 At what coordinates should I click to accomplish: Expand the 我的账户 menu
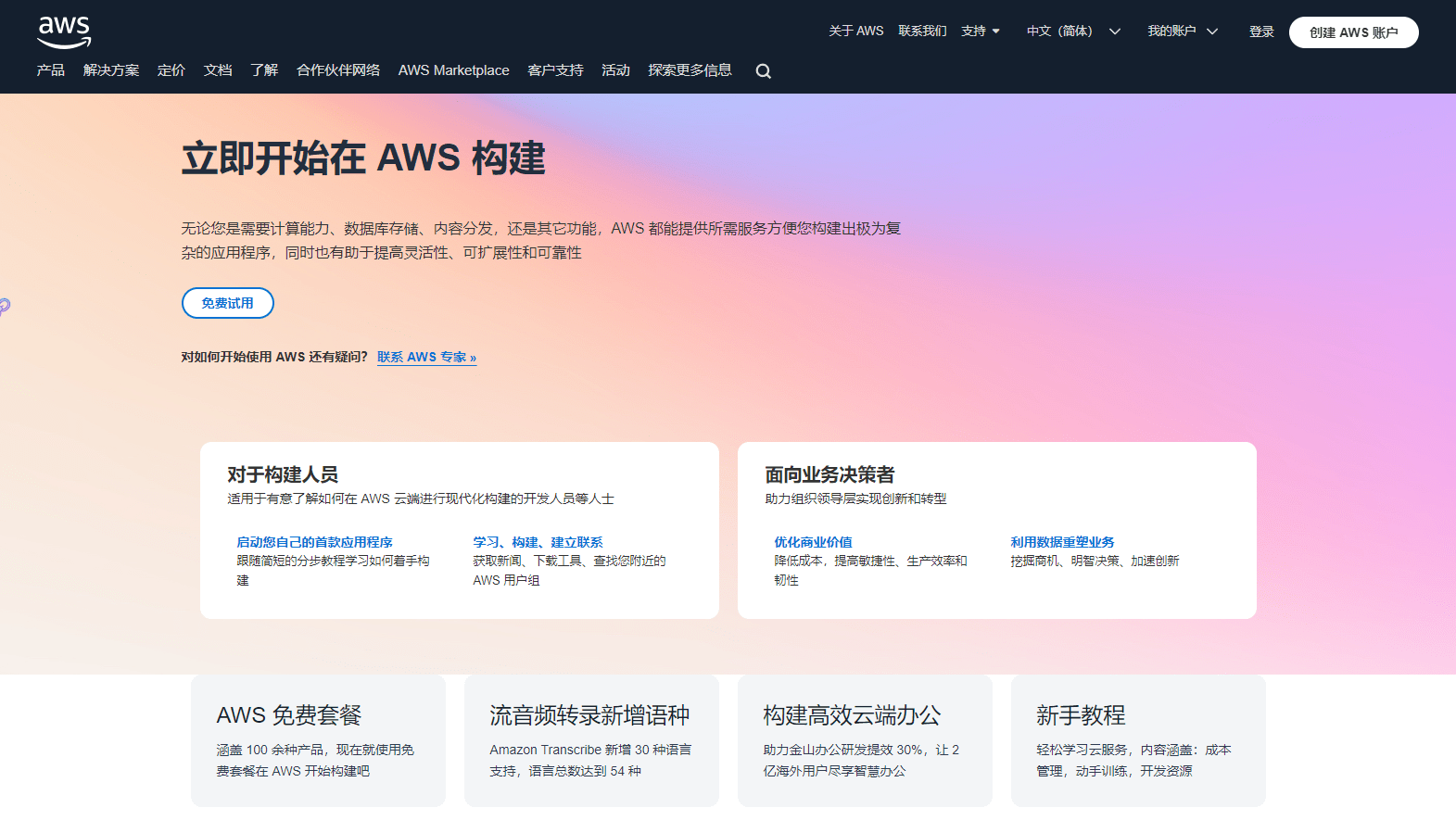(1183, 31)
